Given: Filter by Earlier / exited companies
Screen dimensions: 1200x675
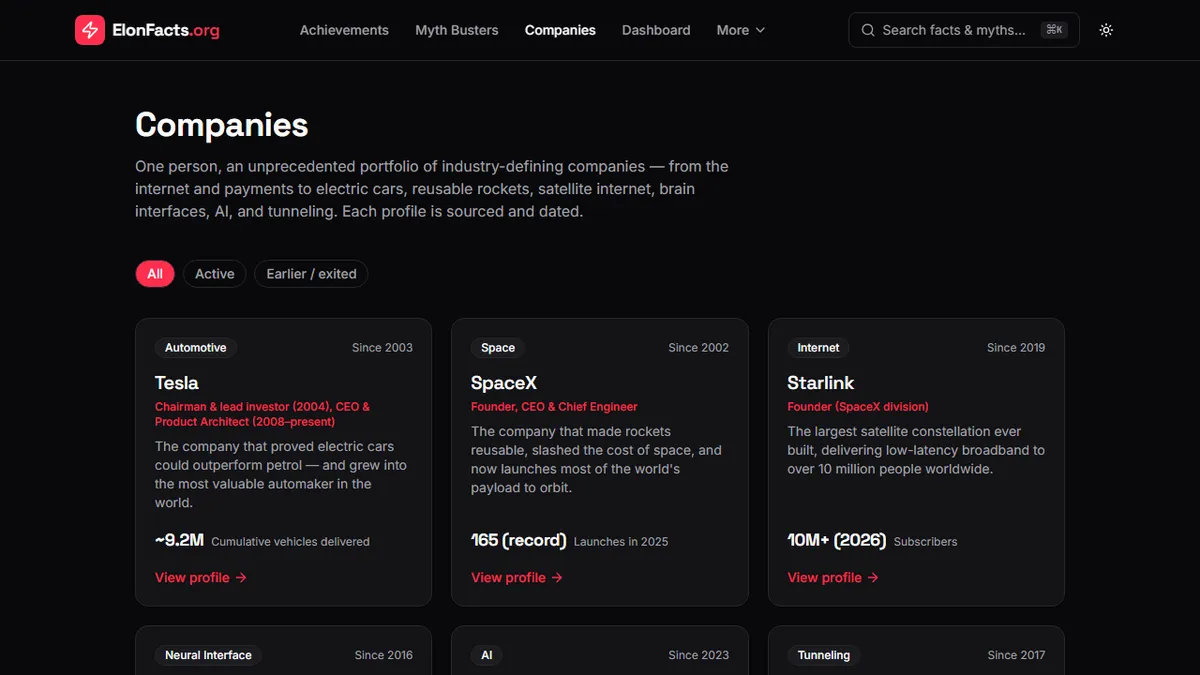Looking at the screenshot, I should click(311, 274).
